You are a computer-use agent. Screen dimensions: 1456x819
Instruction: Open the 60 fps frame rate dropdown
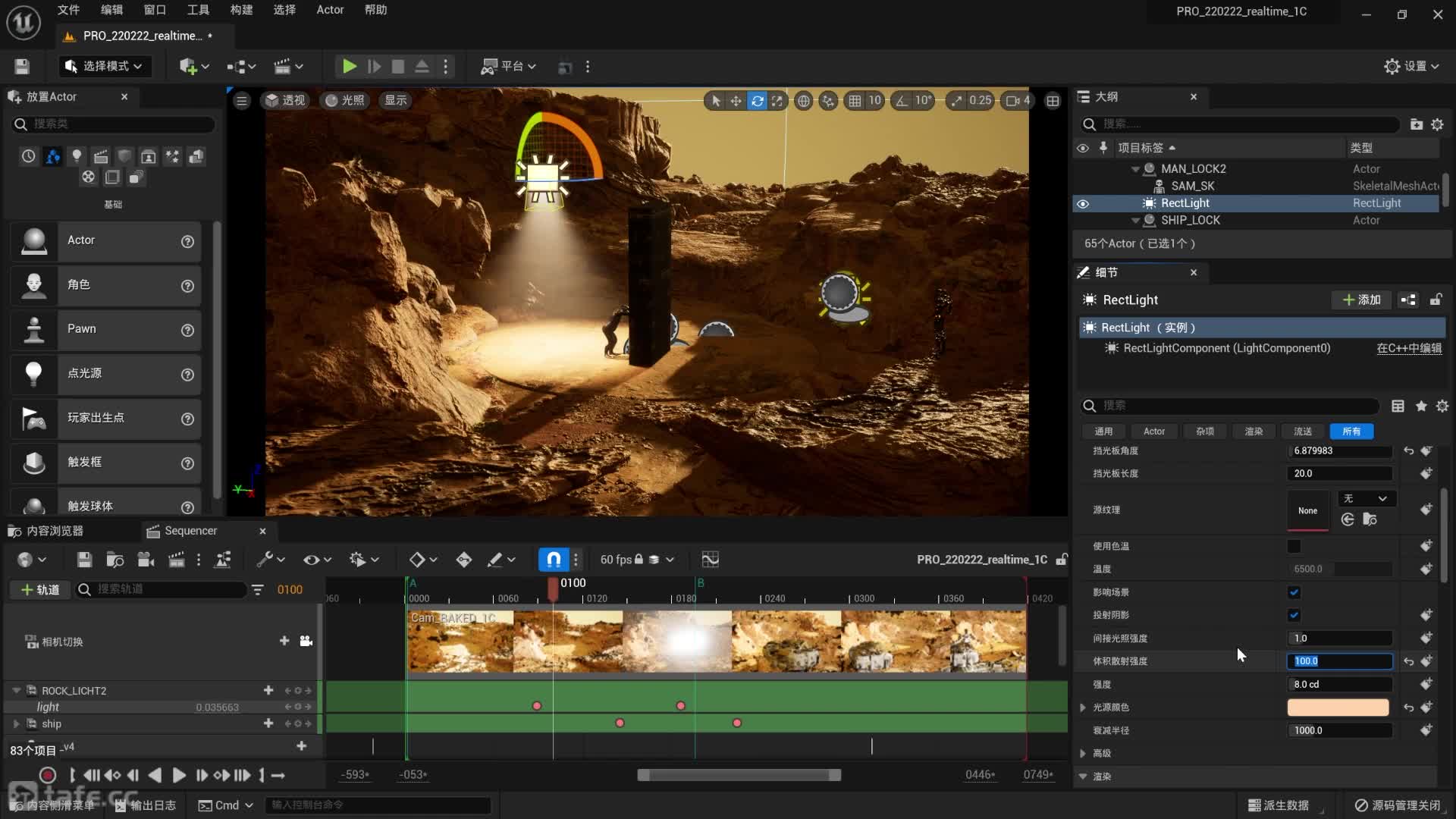tap(637, 560)
